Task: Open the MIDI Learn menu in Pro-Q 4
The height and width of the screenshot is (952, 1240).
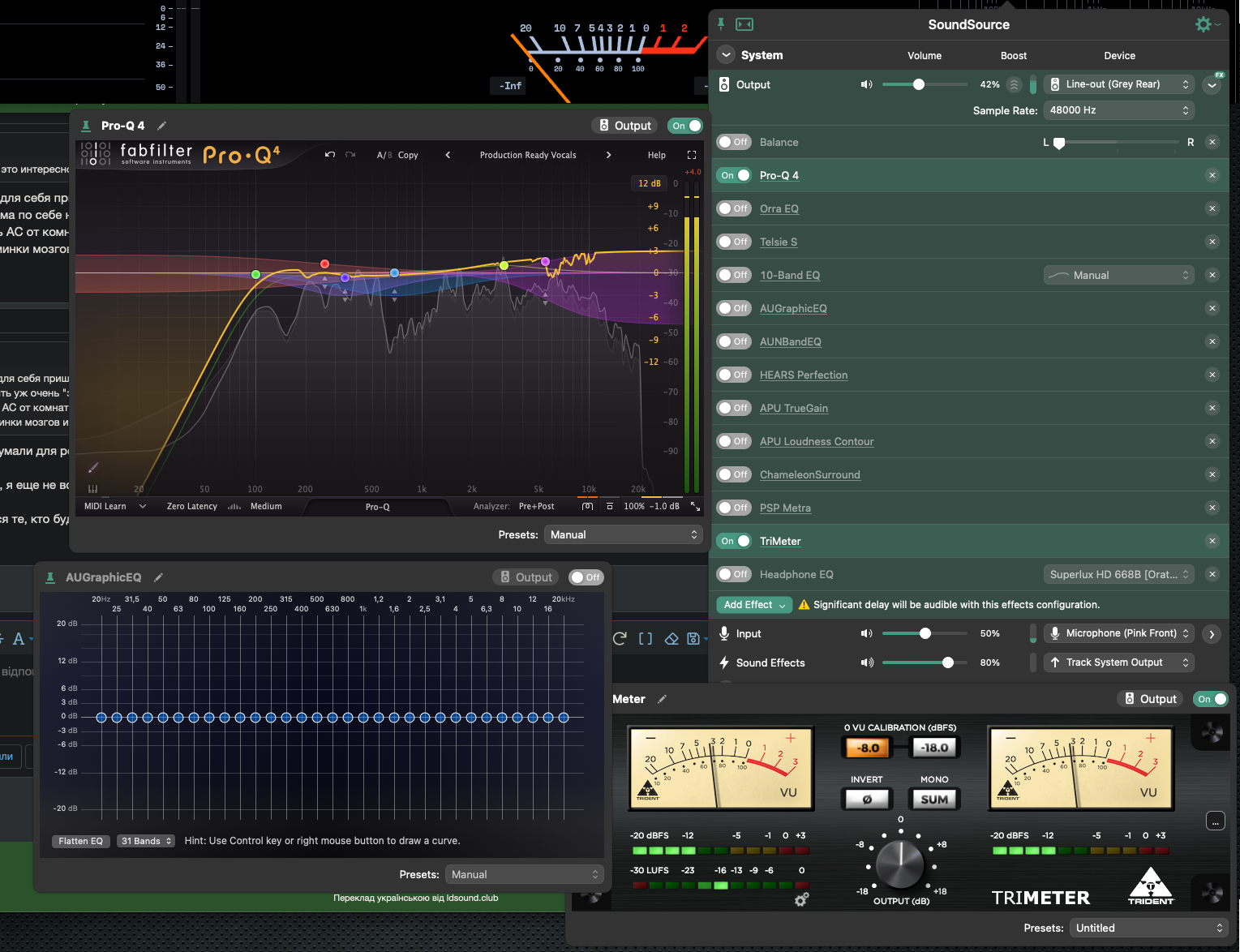Action: coord(115,506)
